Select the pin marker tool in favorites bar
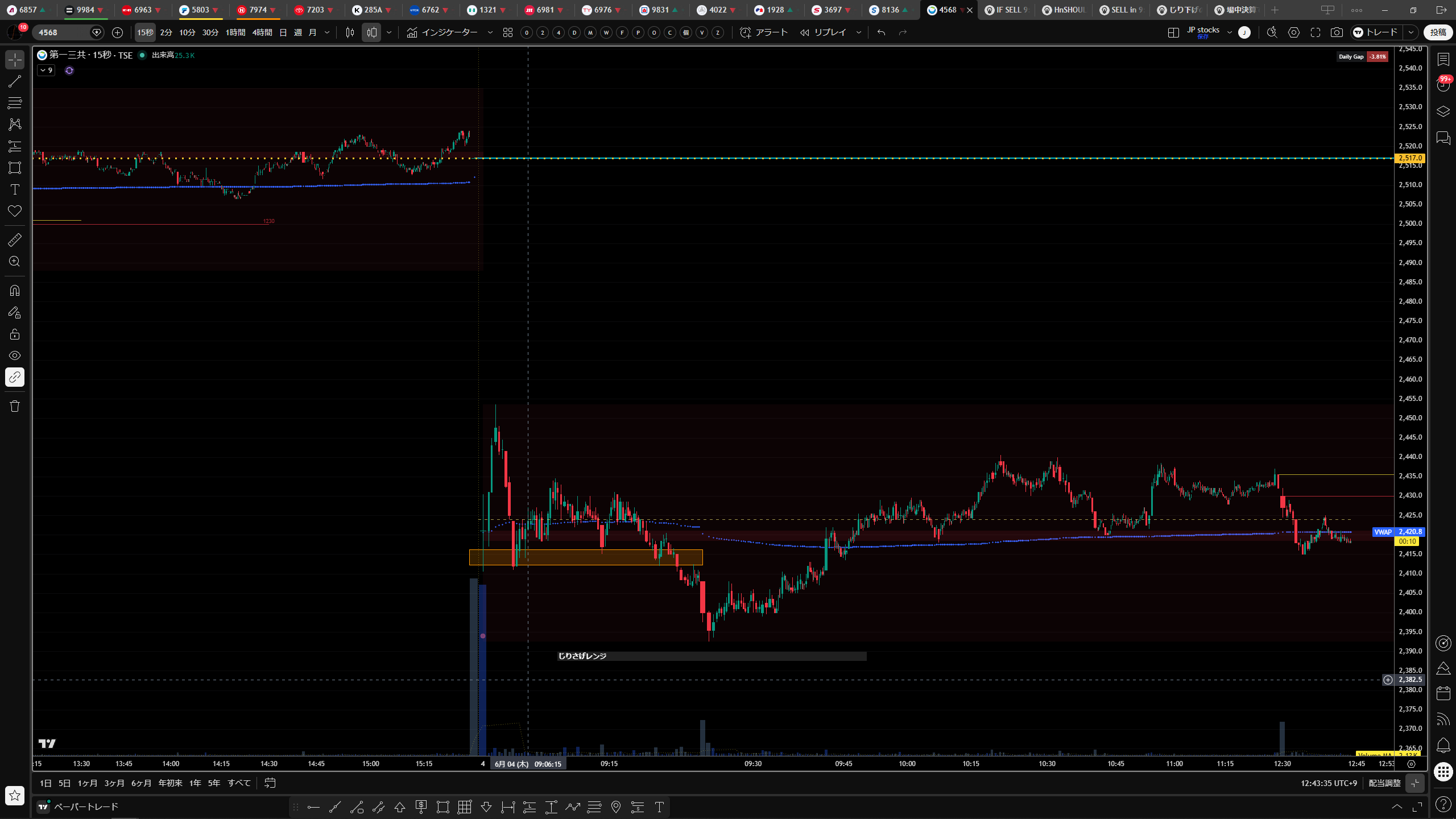The image size is (1456, 819). [x=616, y=806]
